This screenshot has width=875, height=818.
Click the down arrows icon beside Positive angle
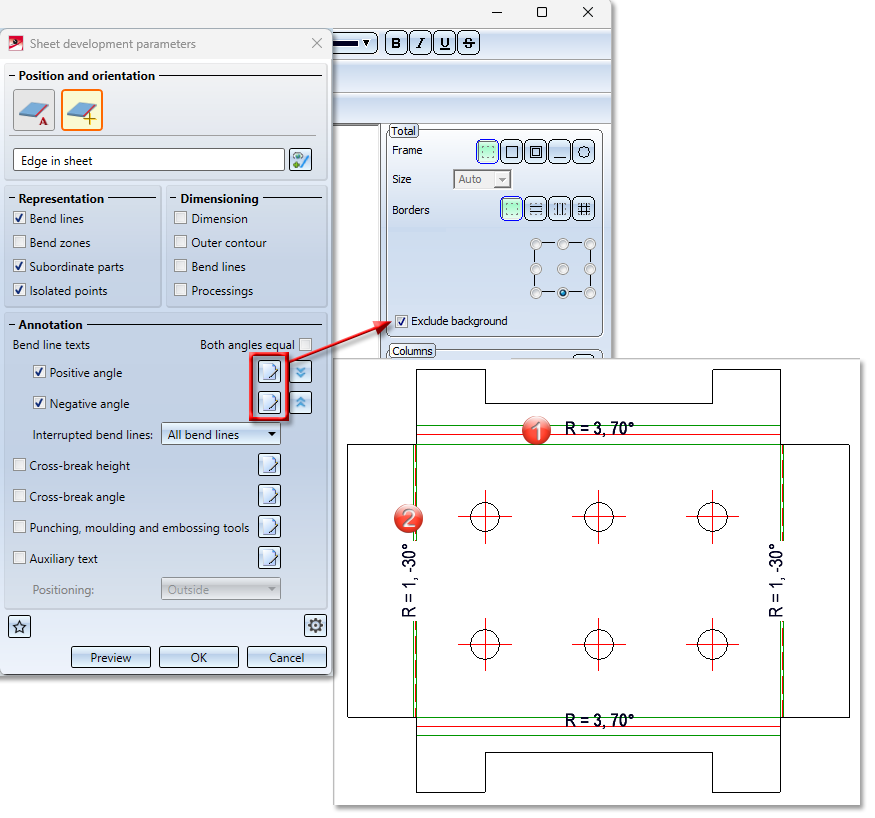pyautogui.click(x=301, y=372)
